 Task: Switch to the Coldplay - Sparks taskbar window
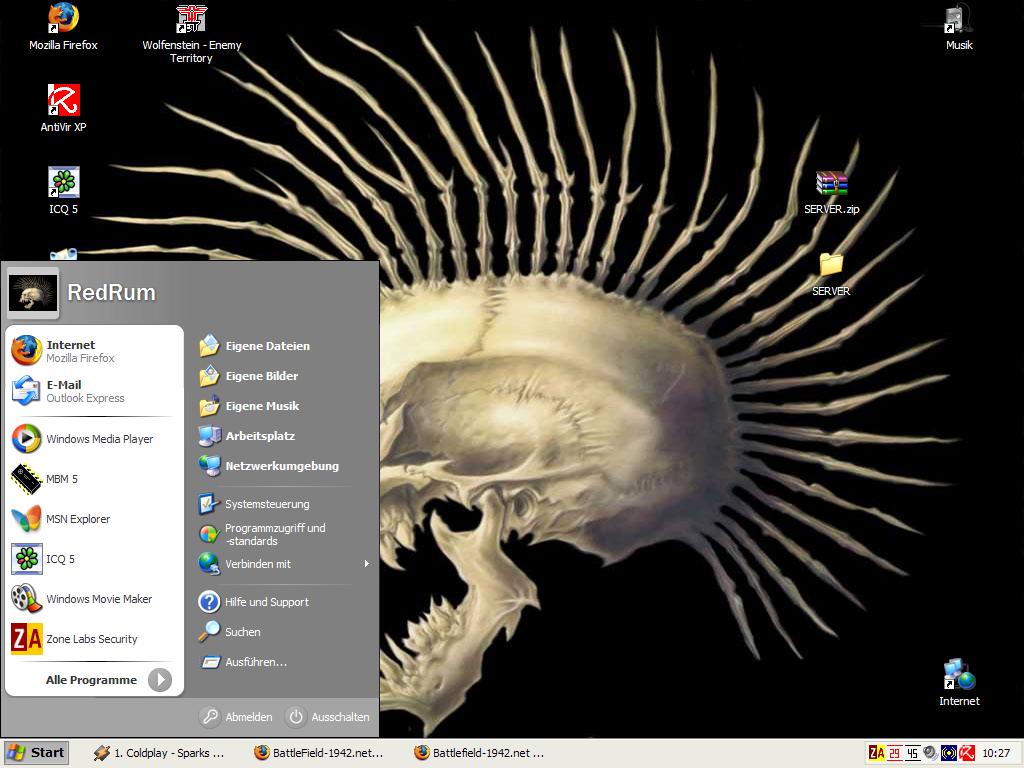tap(160, 753)
